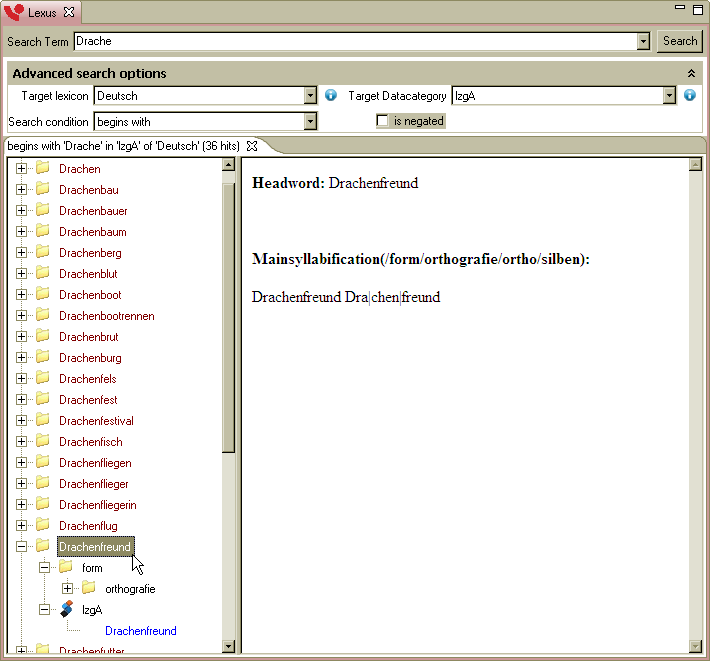
Task: Collapse the Drachenfreund tree node
Action: click(x=22, y=547)
